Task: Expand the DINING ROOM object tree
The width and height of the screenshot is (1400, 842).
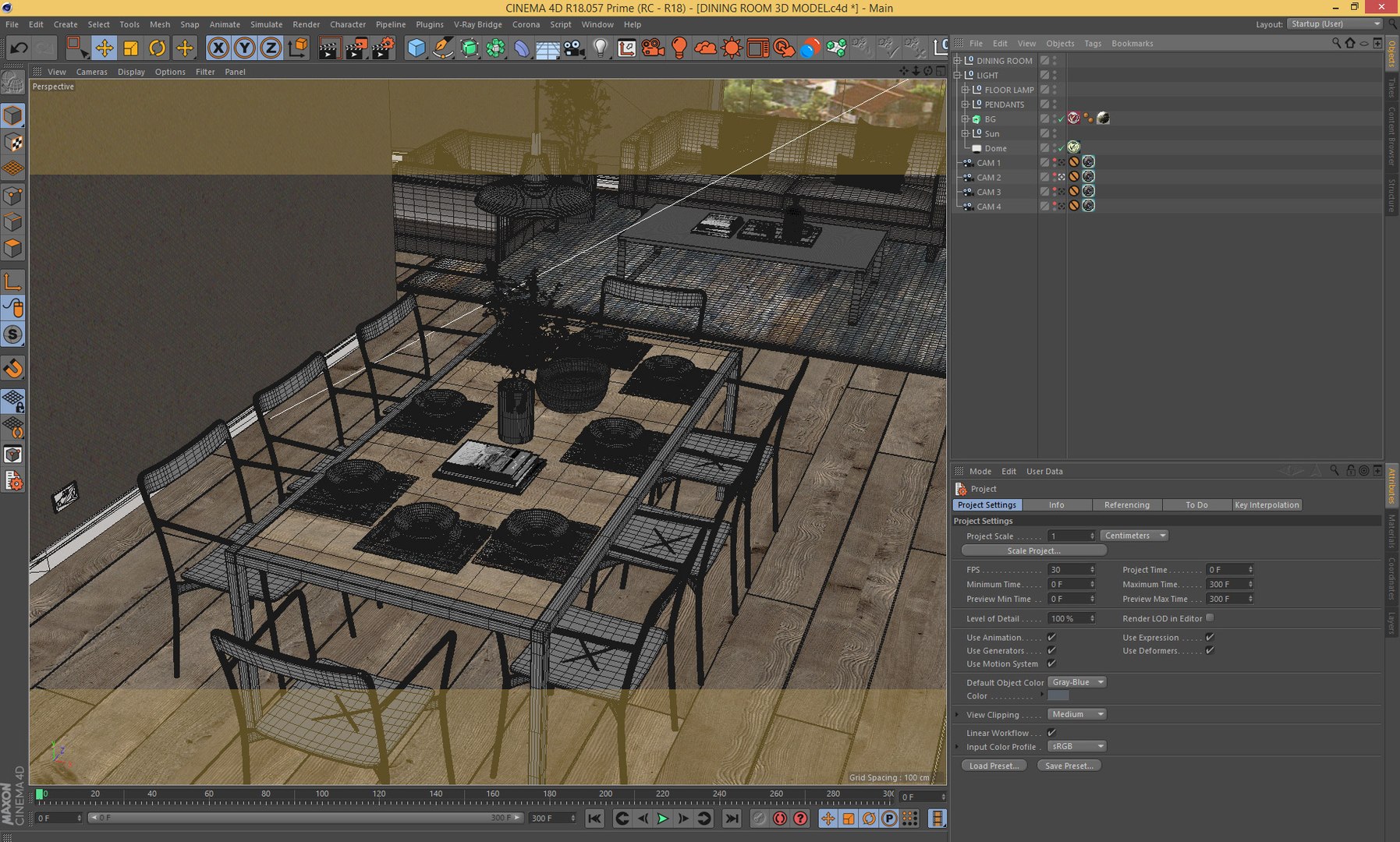Action: coord(957,60)
